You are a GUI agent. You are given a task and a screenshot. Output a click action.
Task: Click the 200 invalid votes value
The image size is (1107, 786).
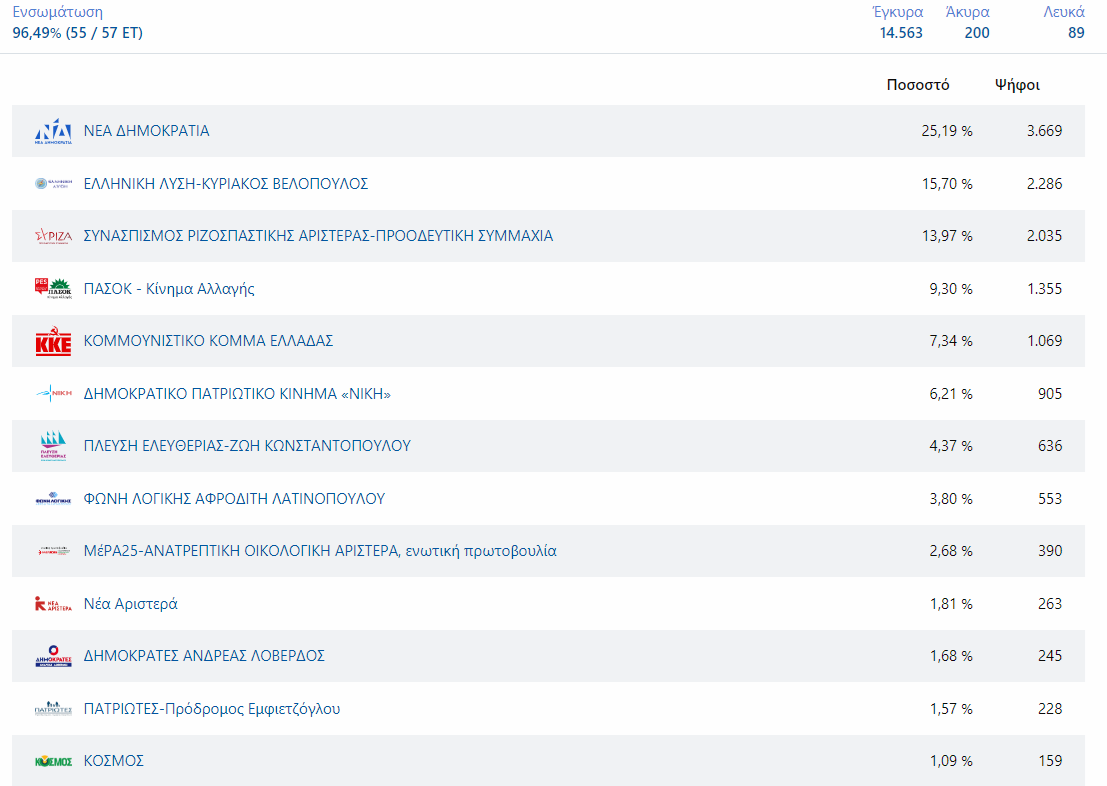(x=977, y=33)
